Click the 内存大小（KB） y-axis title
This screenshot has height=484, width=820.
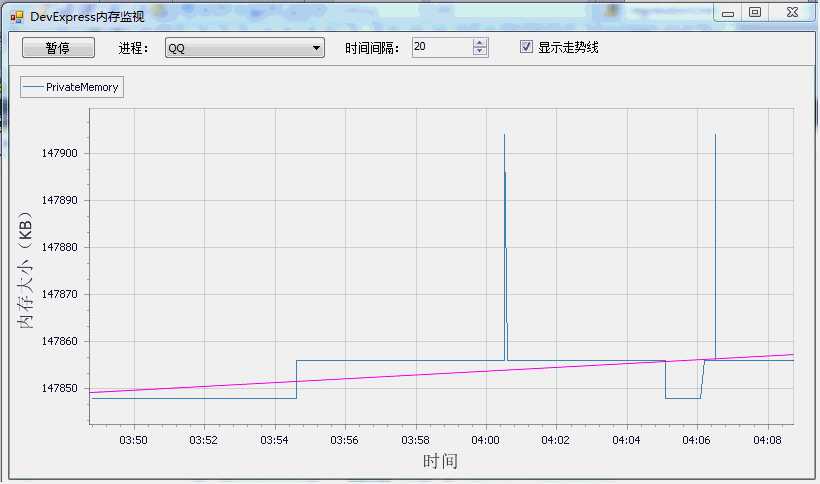(x=25, y=270)
